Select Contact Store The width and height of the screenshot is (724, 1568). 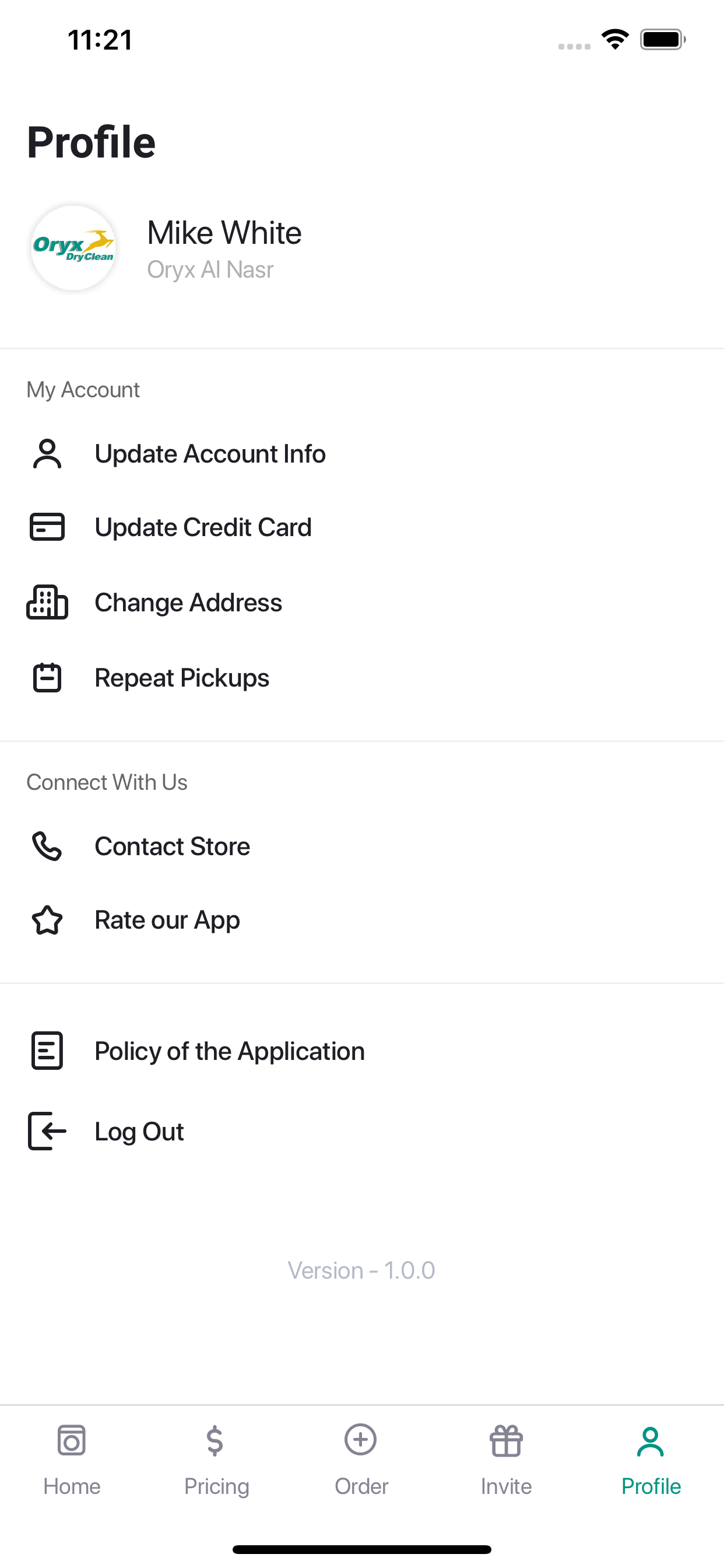coord(362,846)
